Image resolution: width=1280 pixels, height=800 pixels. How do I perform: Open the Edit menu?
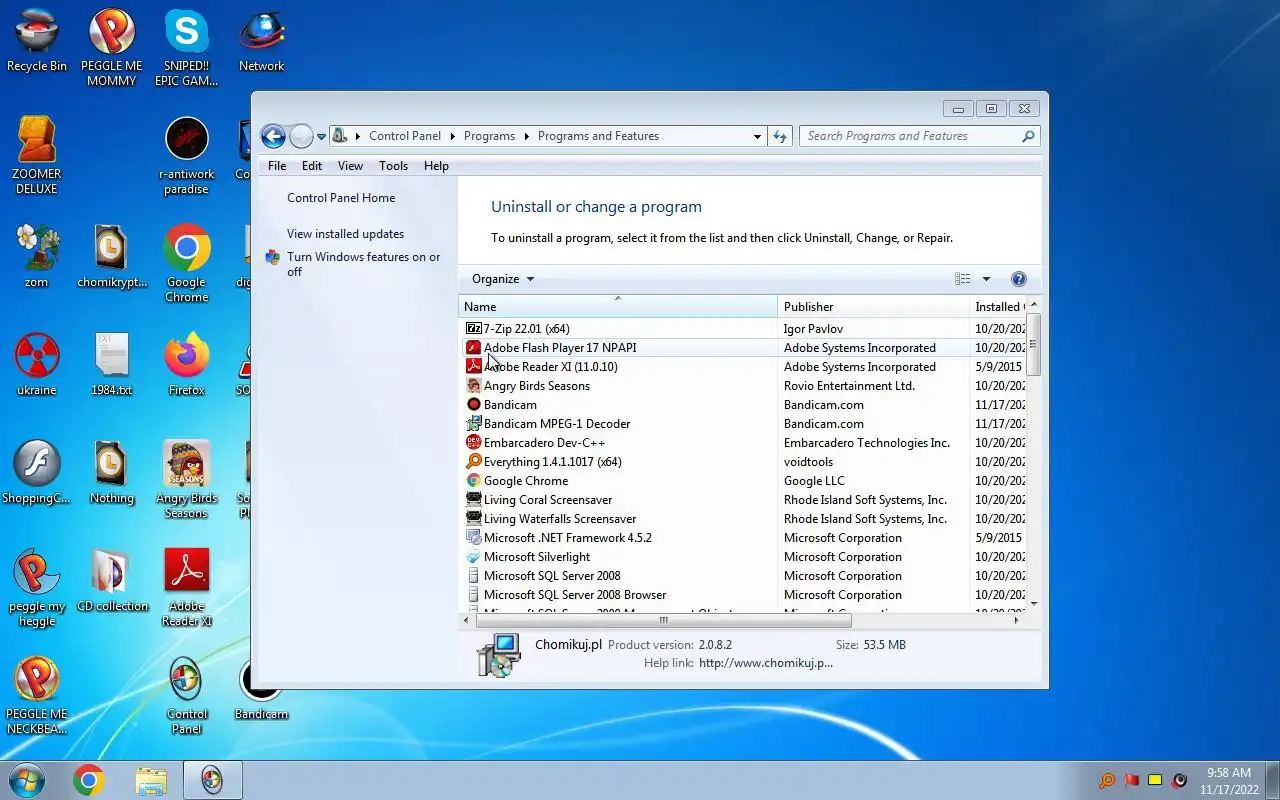pyautogui.click(x=312, y=166)
